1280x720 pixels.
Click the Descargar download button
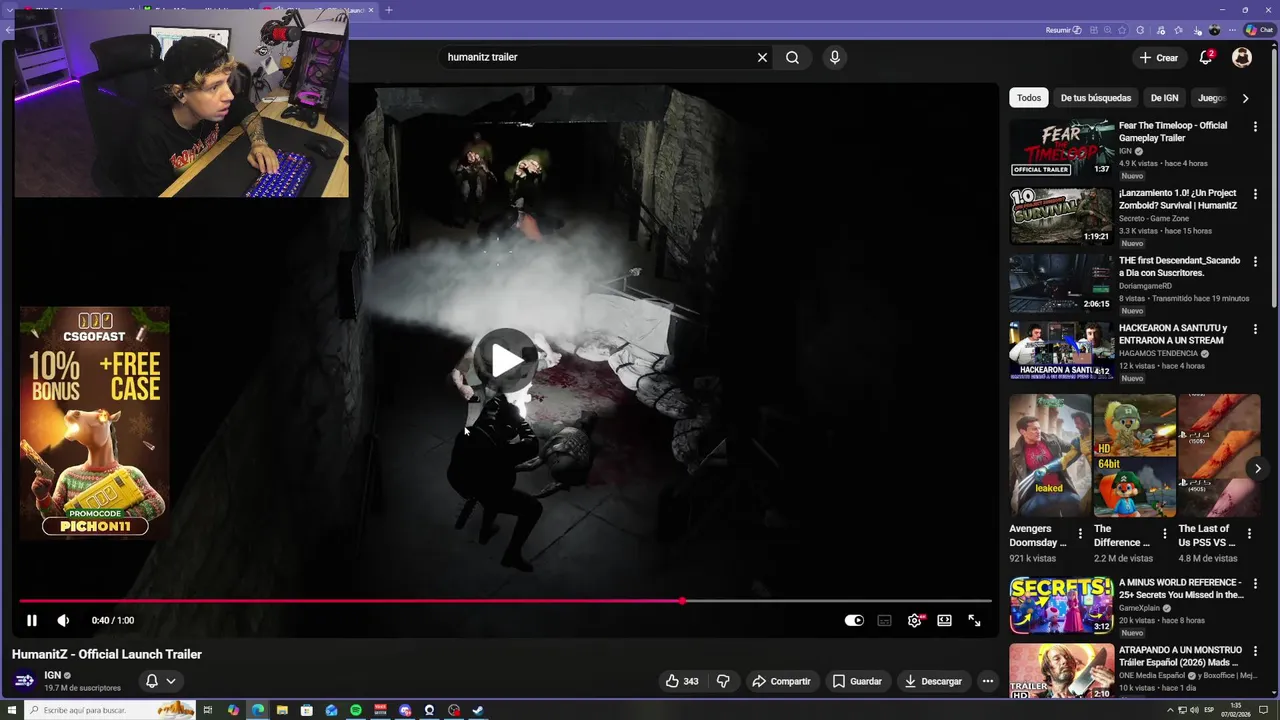(x=933, y=681)
